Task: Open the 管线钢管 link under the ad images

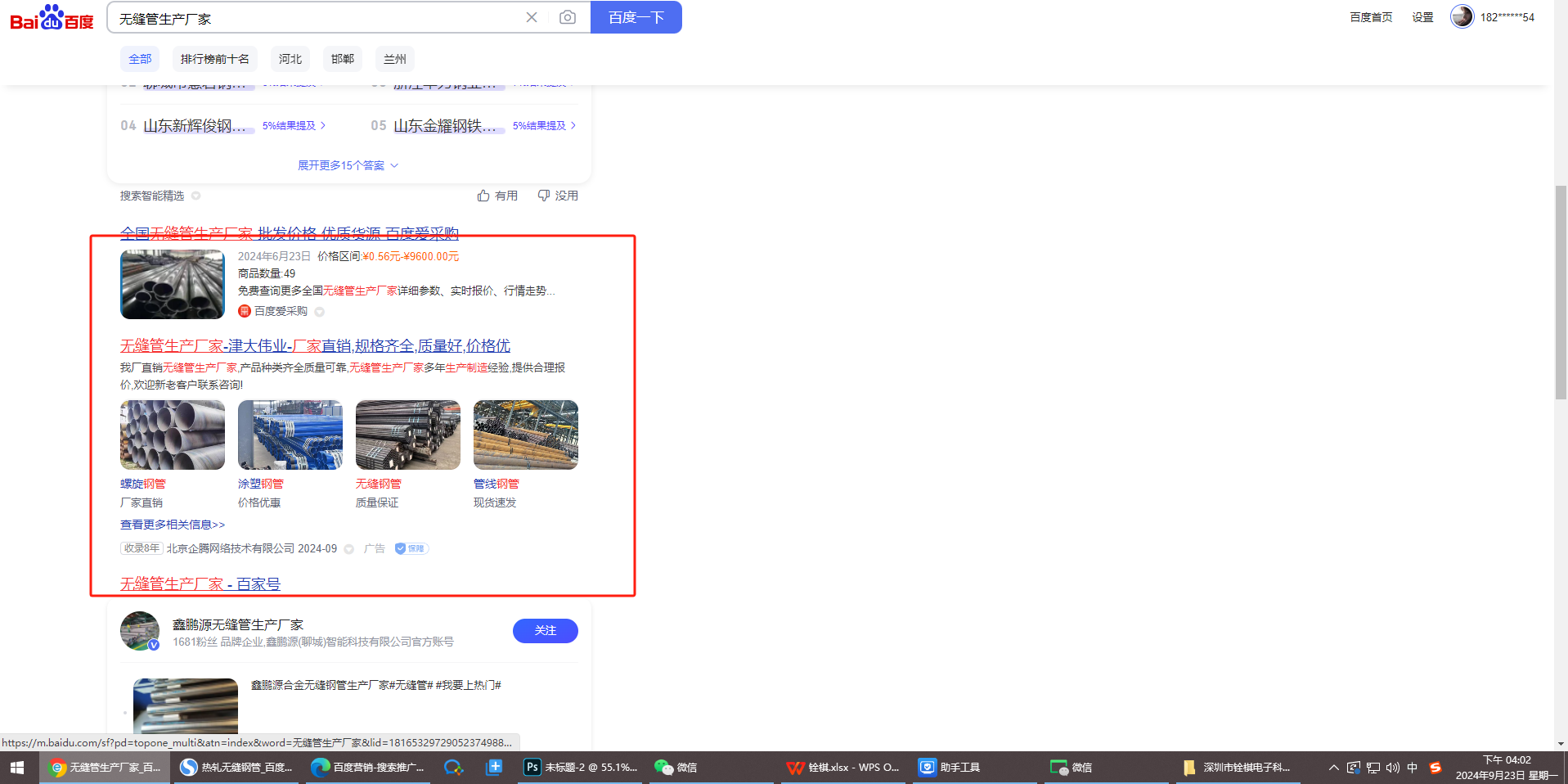Action: [x=496, y=484]
